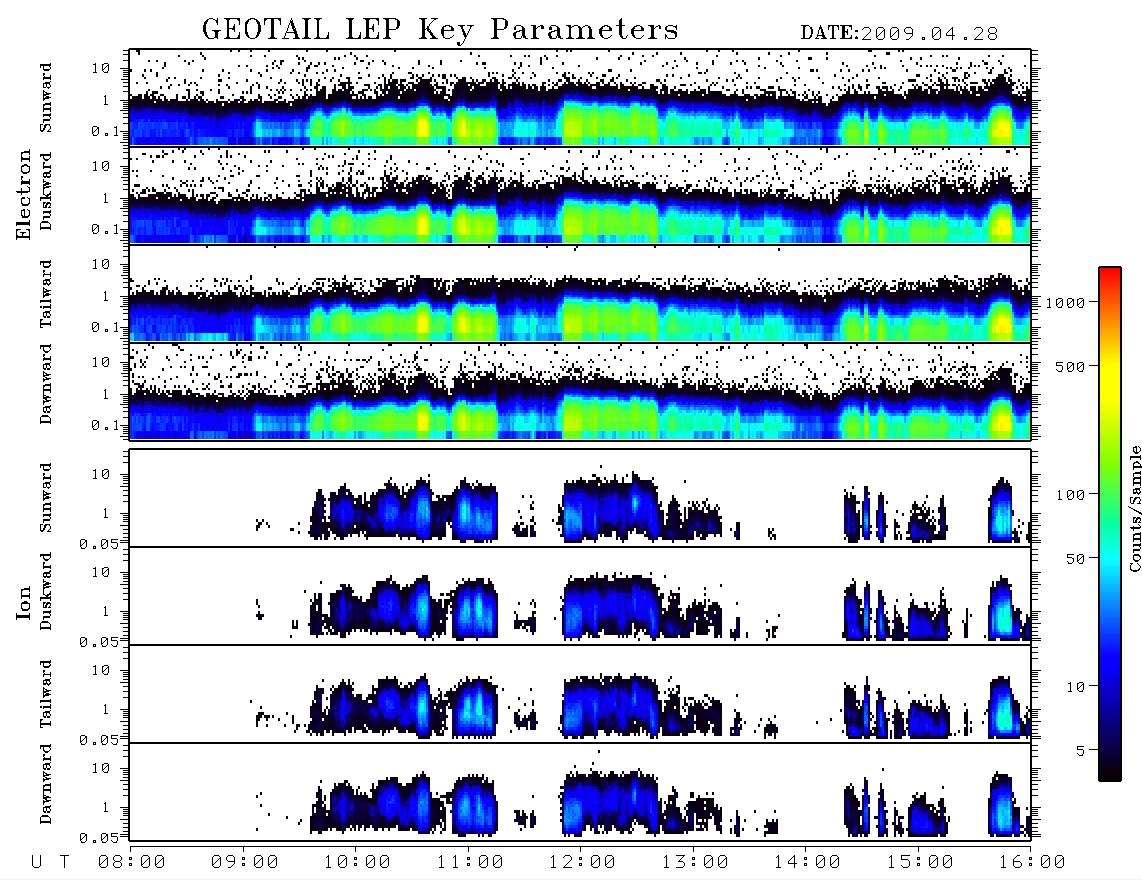Click the 16:00 time axis tick label
This screenshot has height=880, width=1142.
pos(1032,862)
